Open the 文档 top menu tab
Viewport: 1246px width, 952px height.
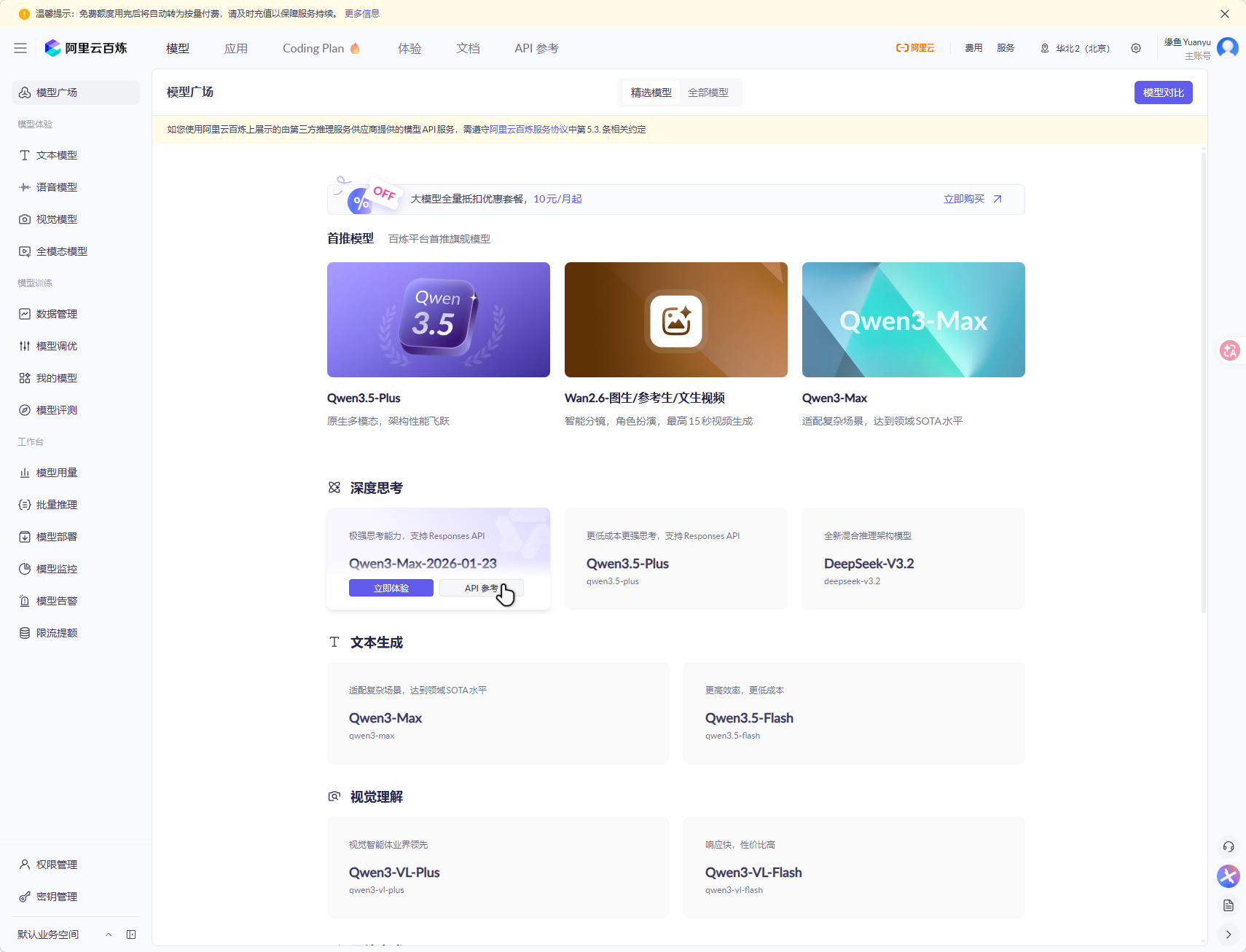click(x=468, y=48)
